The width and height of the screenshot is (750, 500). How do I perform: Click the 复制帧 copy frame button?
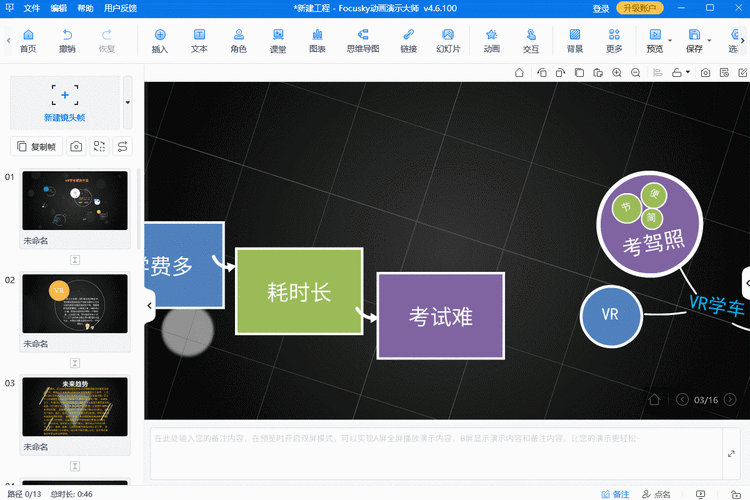37,146
